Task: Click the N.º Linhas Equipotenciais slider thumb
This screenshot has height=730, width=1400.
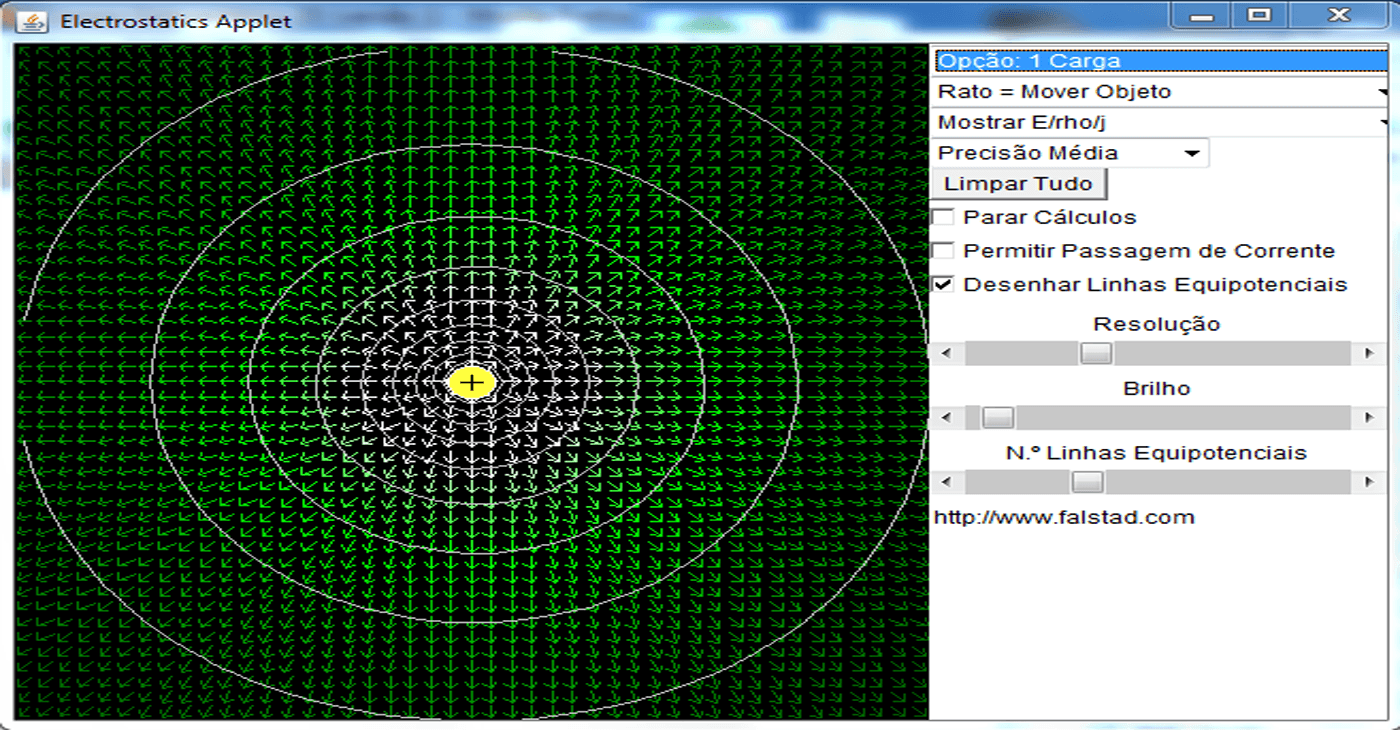Action: (1087, 482)
